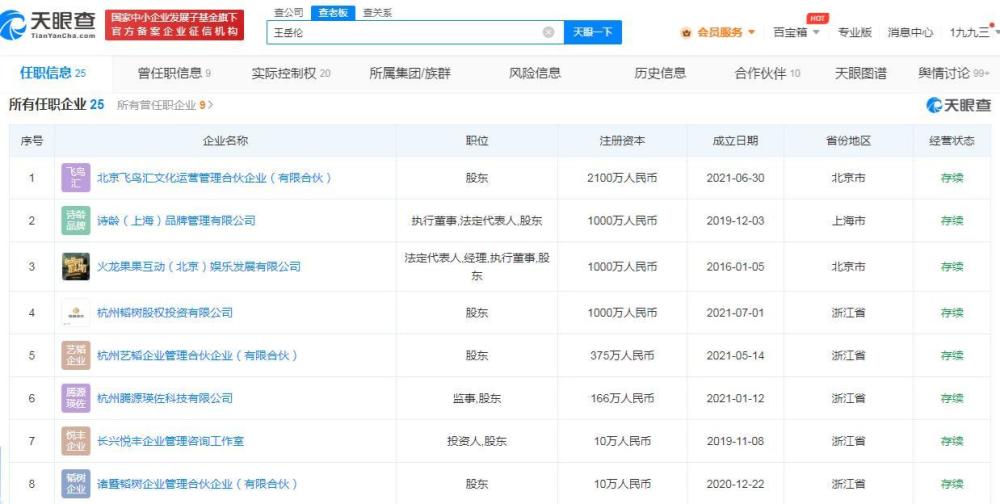Open the 风险信息 tab
The width and height of the screenshot is (1000, 504).
pyautogui.click(x=535, y=73)
